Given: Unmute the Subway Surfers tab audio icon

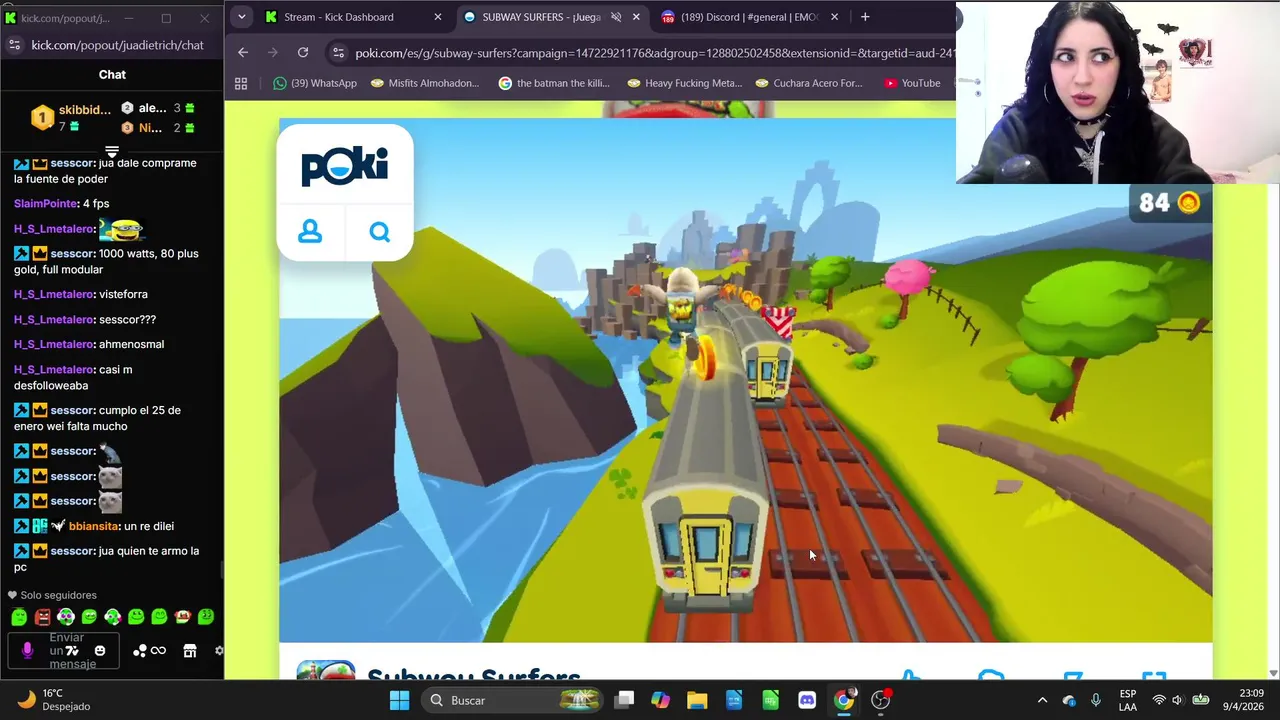Looking at the screenshot, I should pyautogui.click(x=616, y=17).
